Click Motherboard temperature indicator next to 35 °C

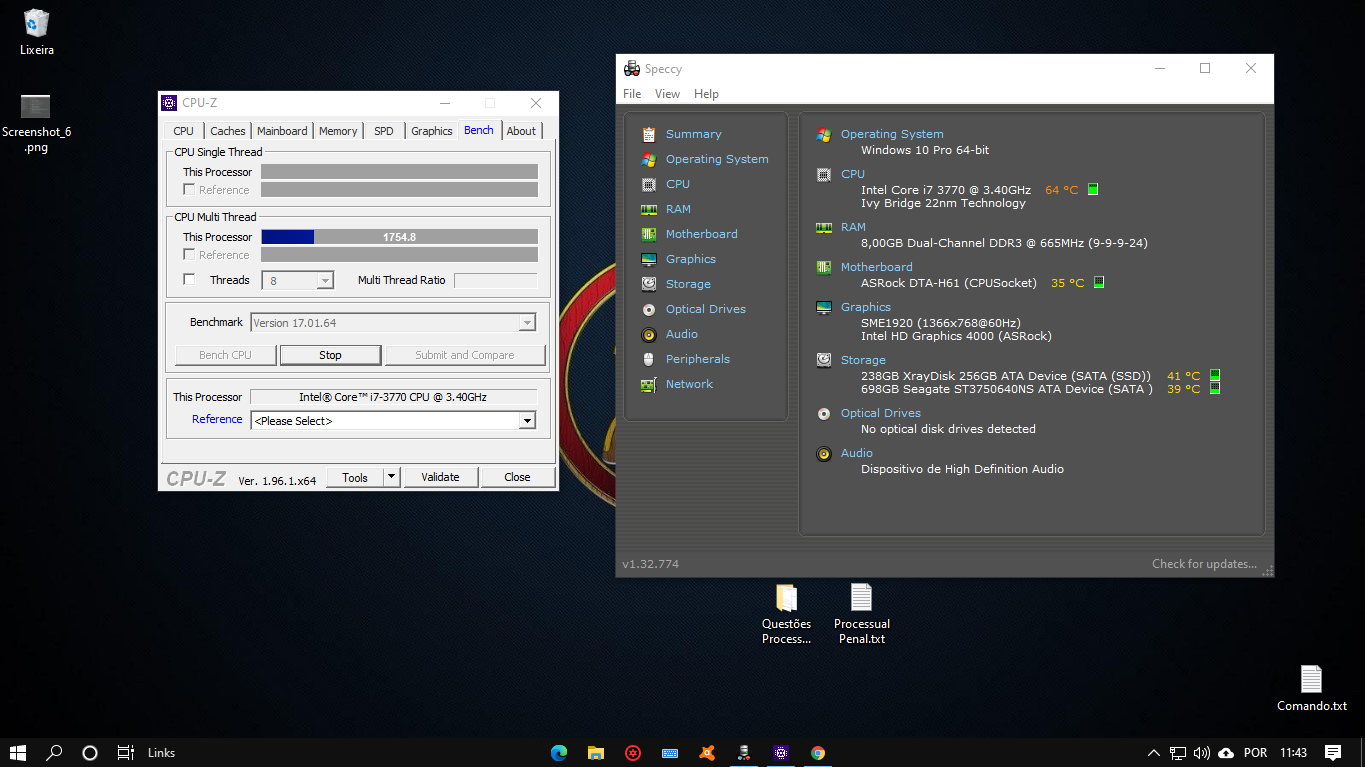1099,283
